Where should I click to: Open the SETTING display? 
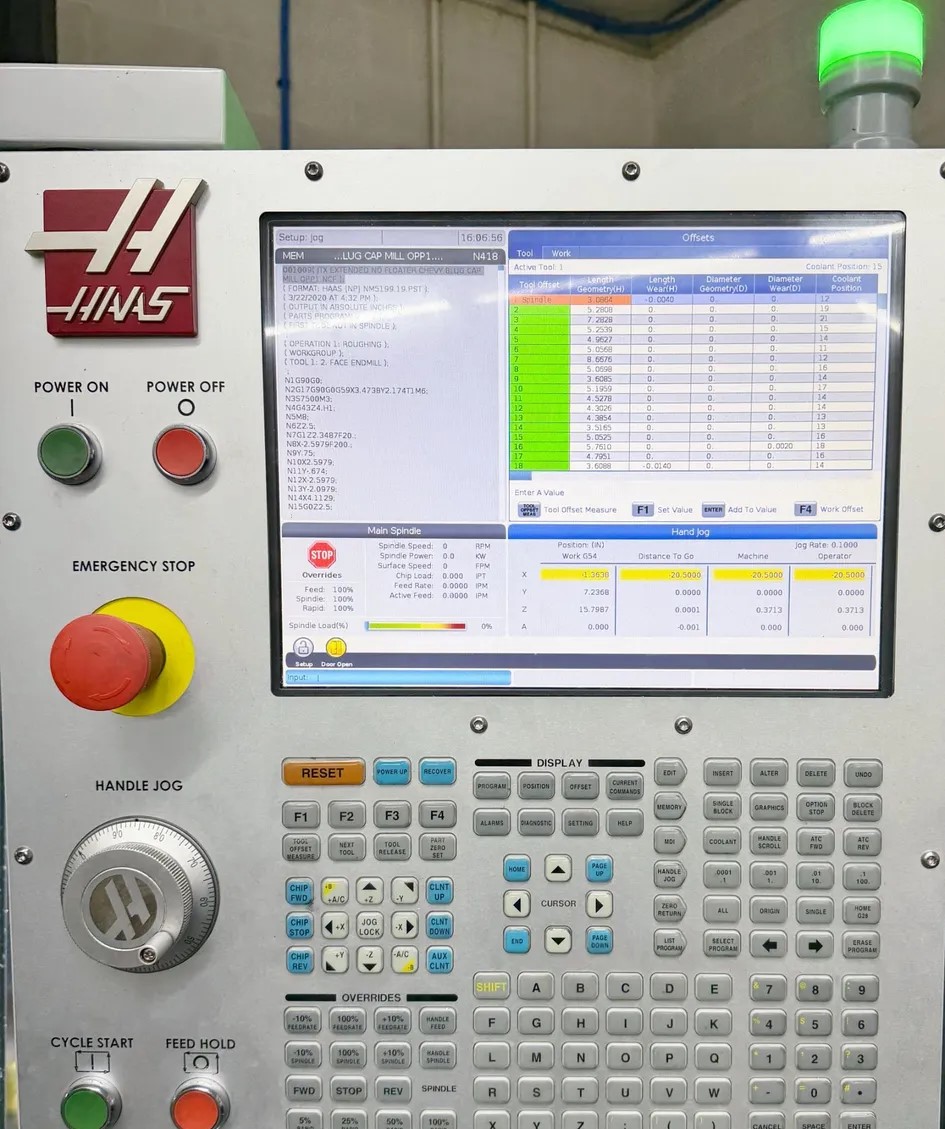coord(581,823)
